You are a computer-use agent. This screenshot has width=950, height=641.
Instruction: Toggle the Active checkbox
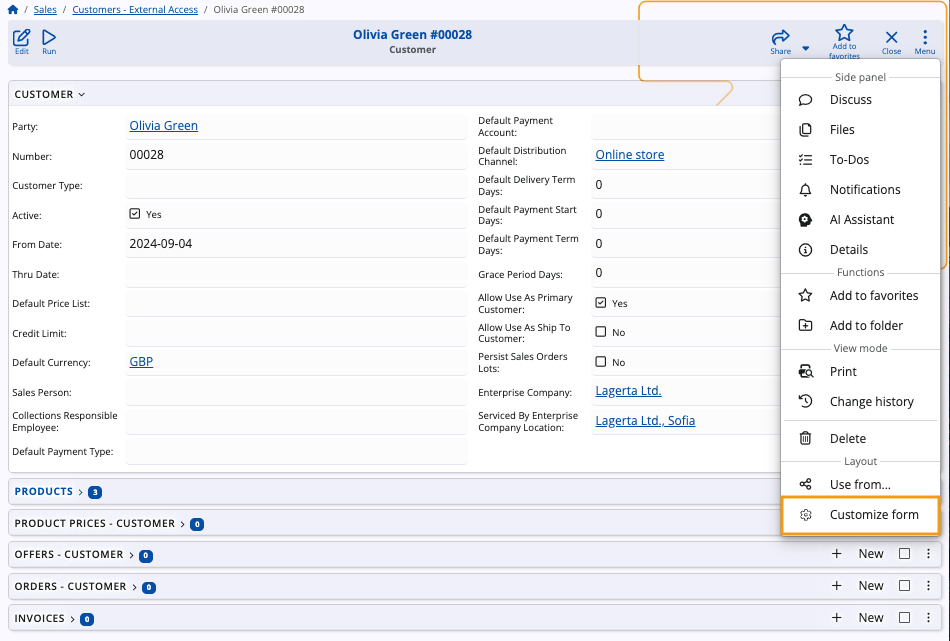tap(135, 214)
